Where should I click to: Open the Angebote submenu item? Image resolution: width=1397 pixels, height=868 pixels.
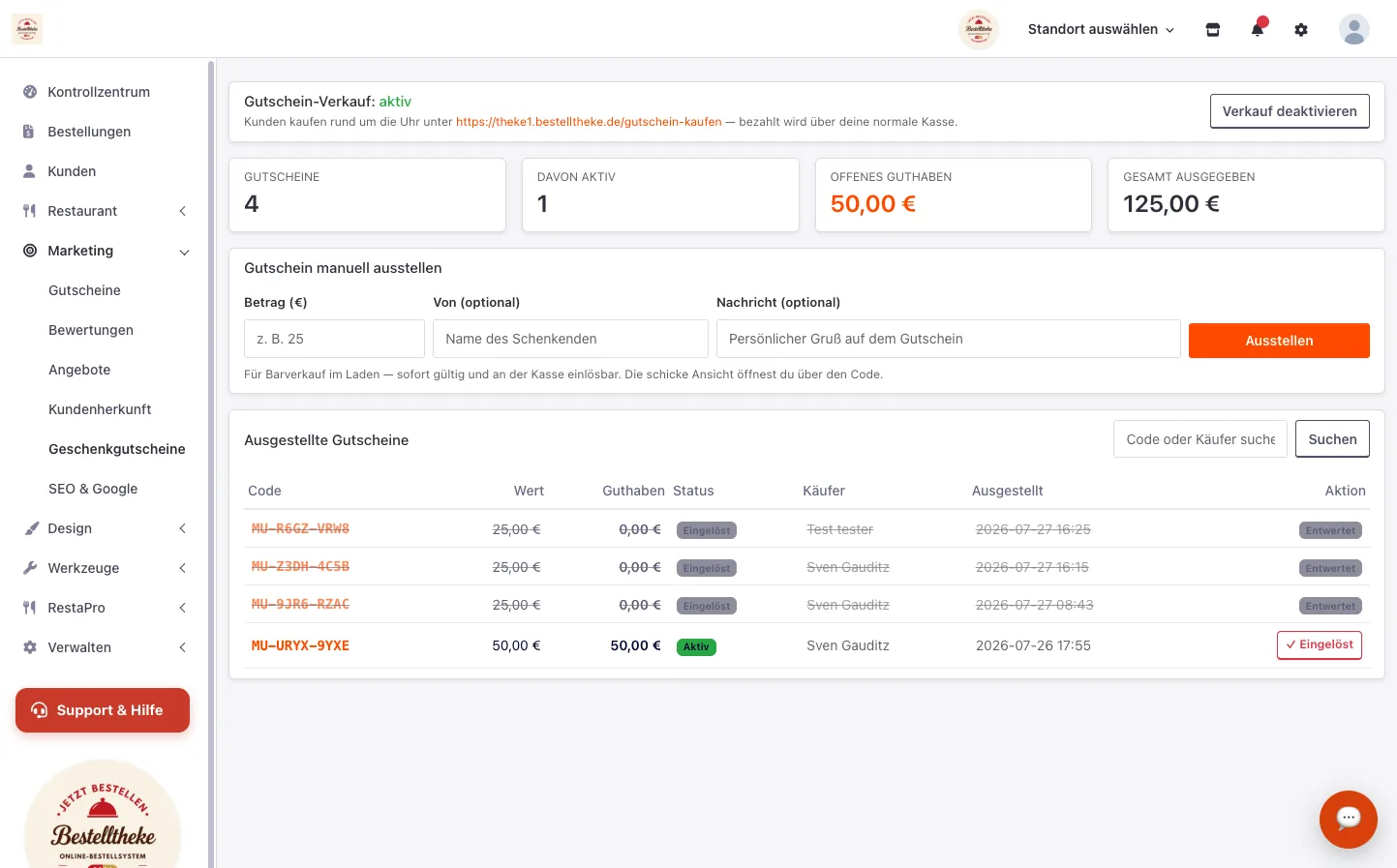(79, 370)
